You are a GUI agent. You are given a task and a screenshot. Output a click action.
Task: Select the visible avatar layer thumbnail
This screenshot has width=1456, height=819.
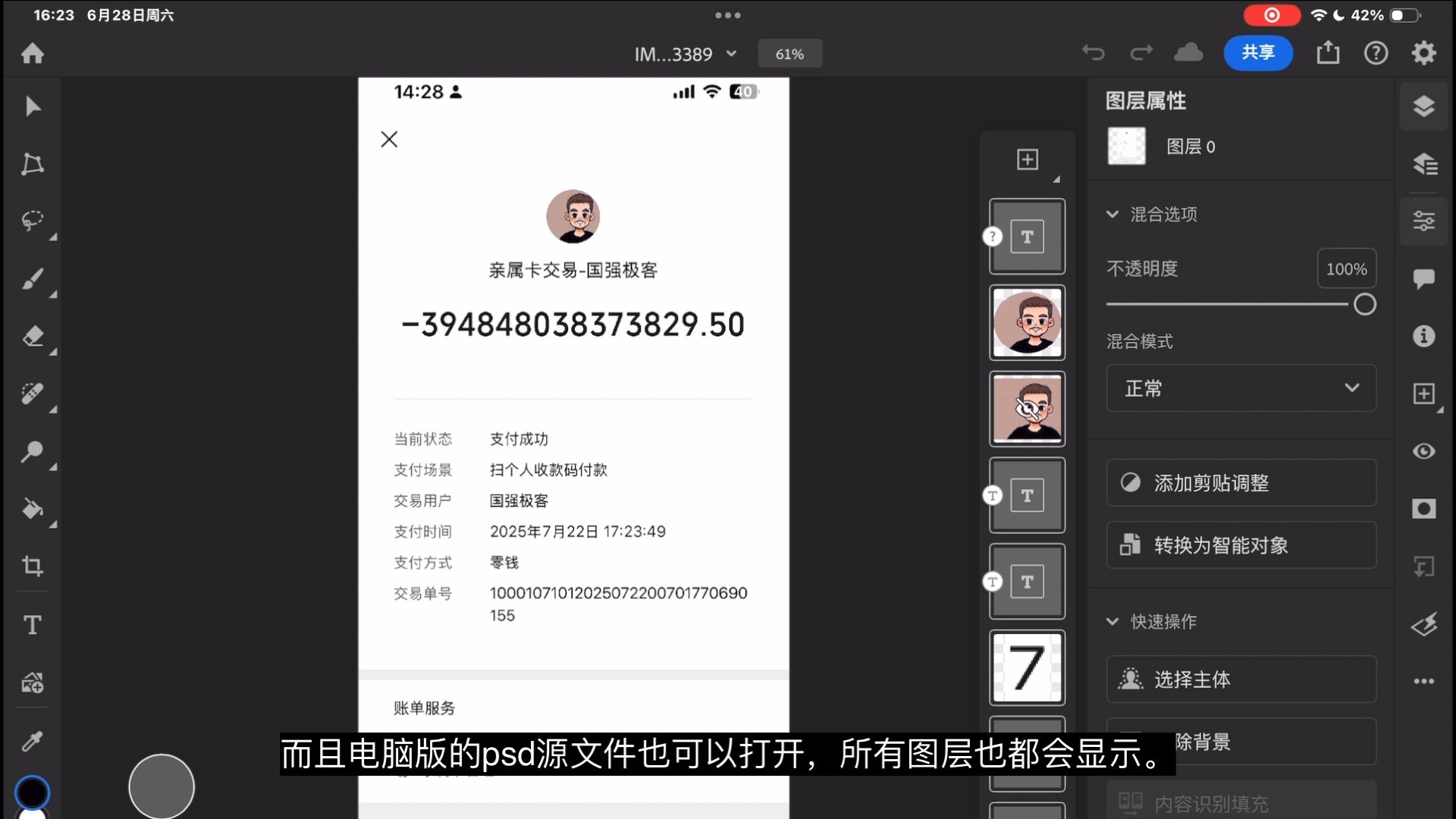pyautogui.click(x=1028, y=323)
